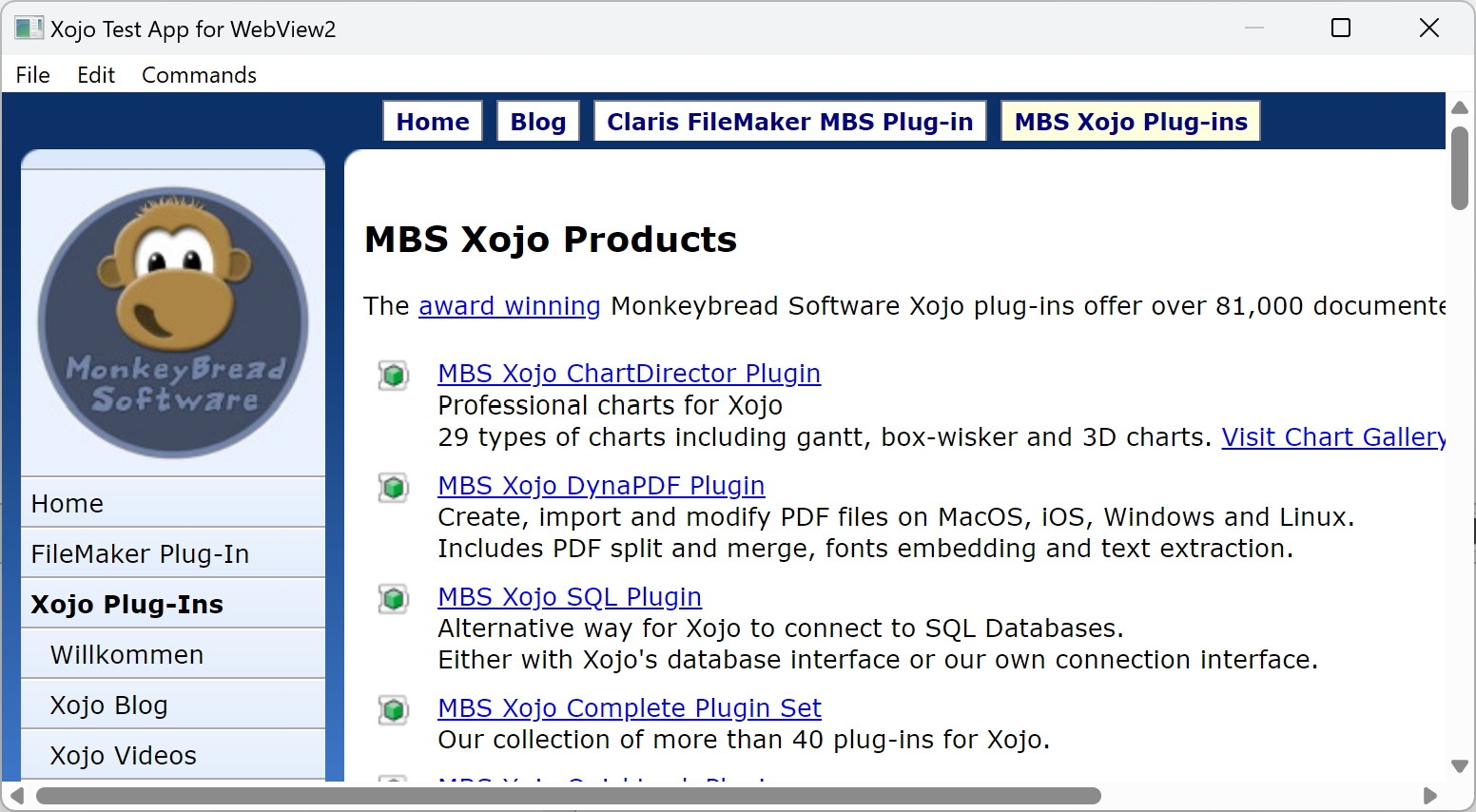The height and width of the screenshot is (812, 1476).
Task: Click the vertical scrollbar thumb
Action: 1458,166
